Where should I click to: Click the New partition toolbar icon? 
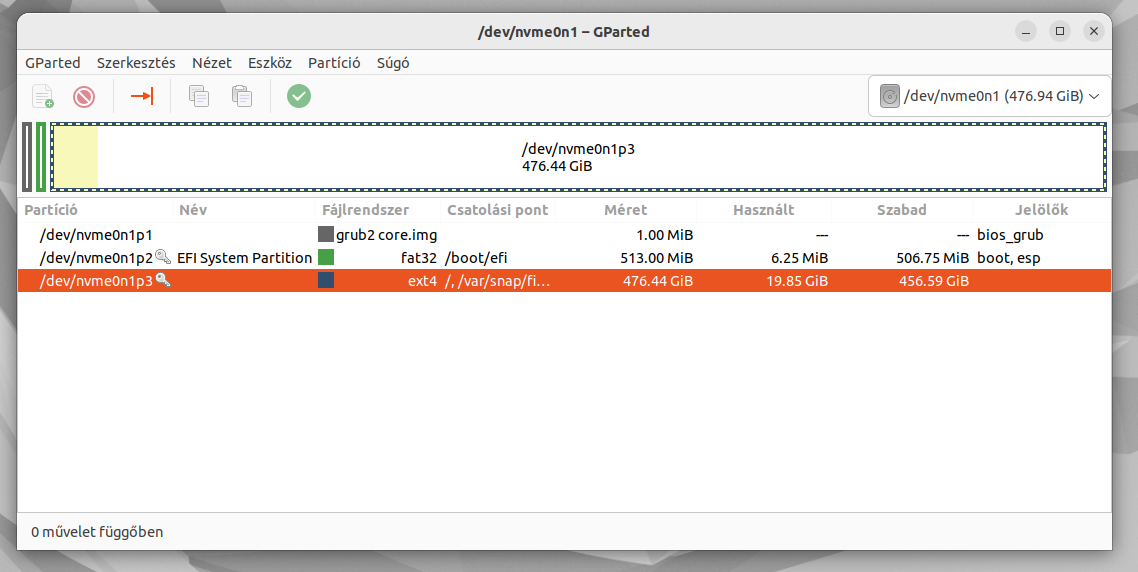click(x=42, y=96)
